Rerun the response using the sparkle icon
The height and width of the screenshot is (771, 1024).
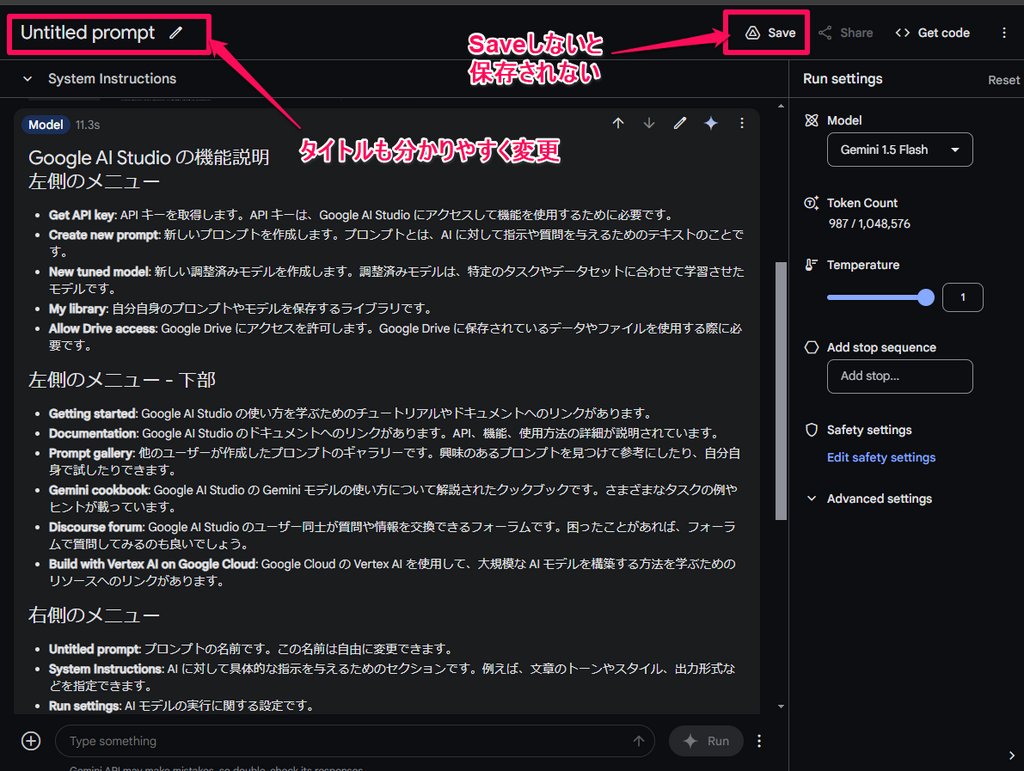pyautogui.click(x=711, y=123)
